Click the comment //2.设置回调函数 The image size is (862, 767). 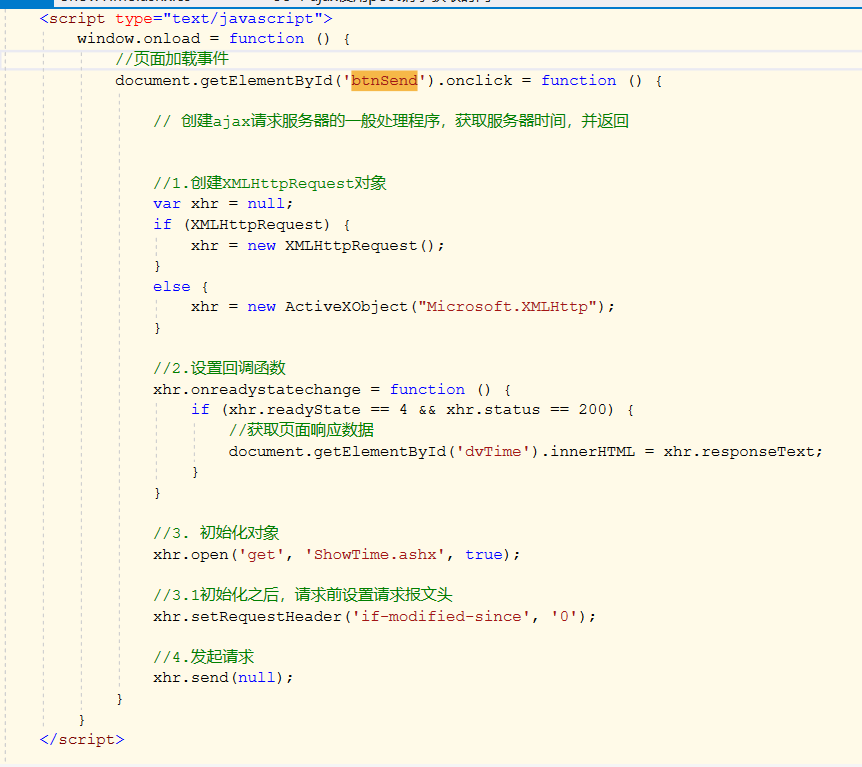tap(219, 368)
